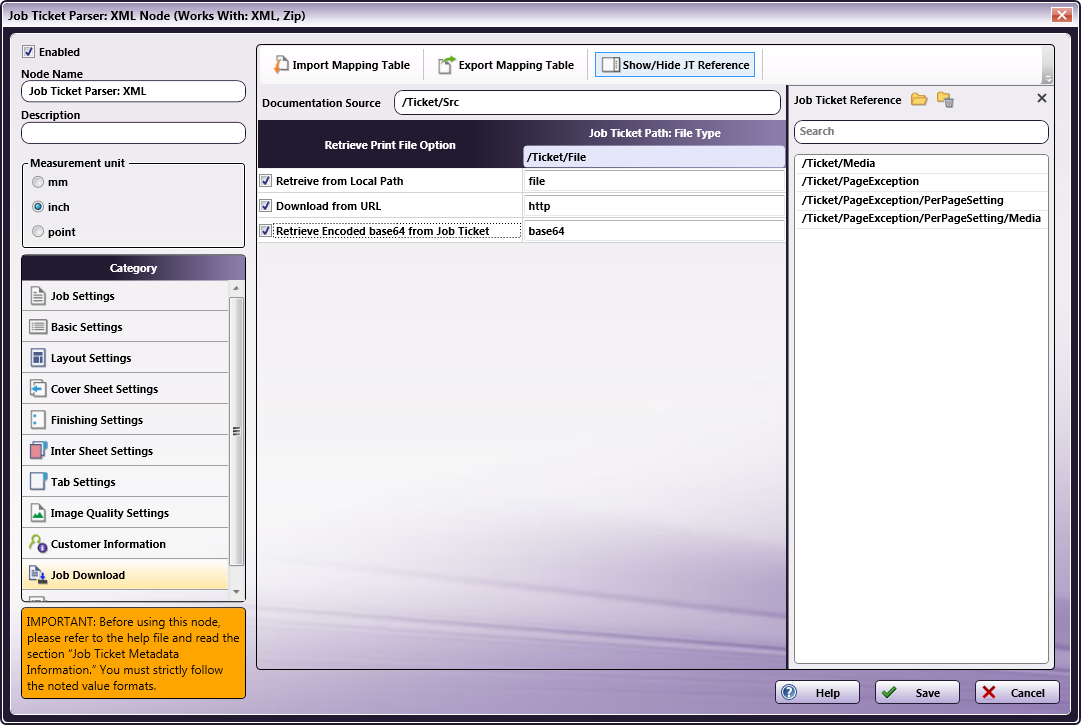Open Job Settings category
This screenshot has height=725, width=1081.
(125, 296)
